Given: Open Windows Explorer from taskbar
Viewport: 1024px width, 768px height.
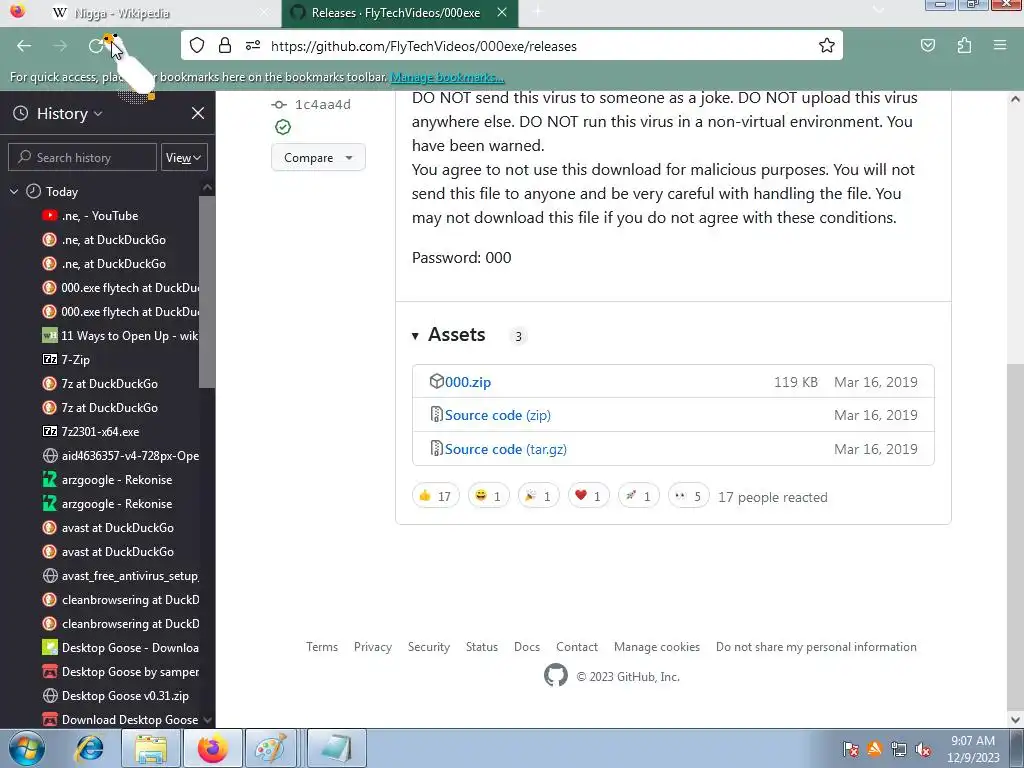Looking at the screenshot, I should tap(151, 749).
